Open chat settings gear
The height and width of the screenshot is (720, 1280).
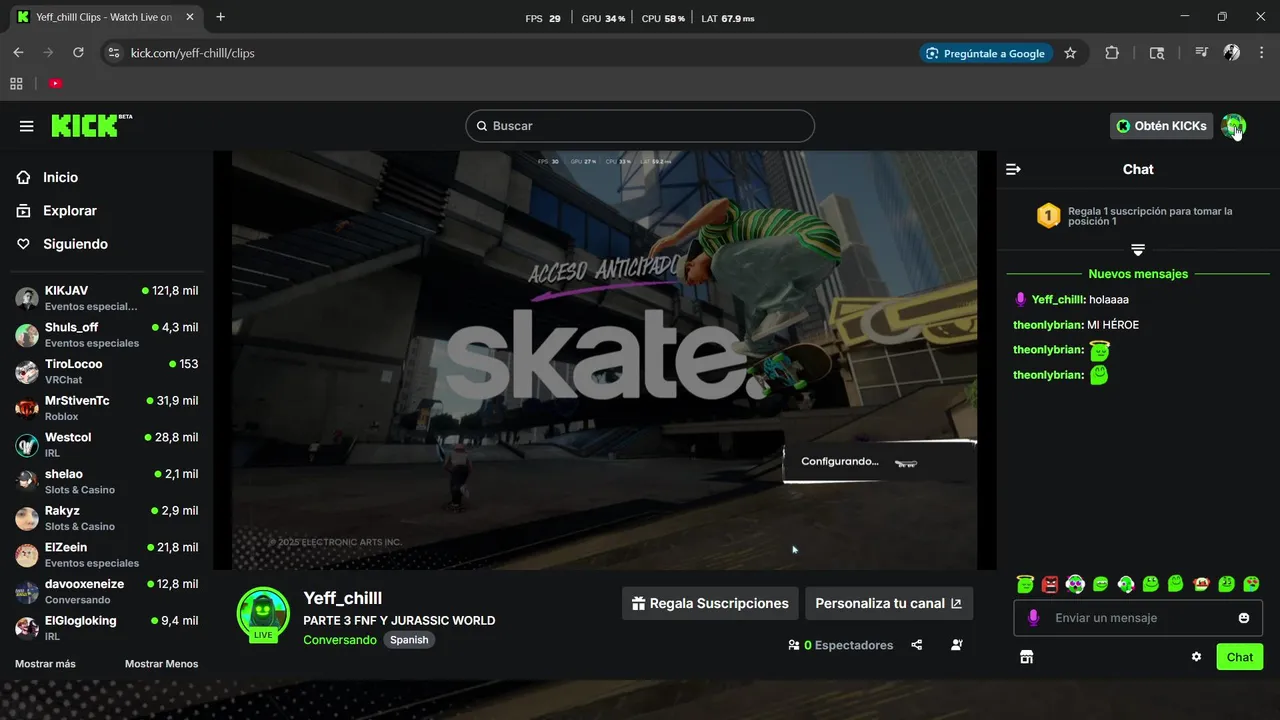[x=1196, y=657]
